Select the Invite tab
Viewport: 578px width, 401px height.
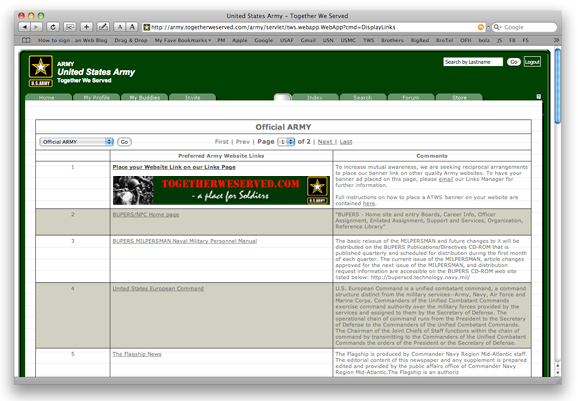[x=192, y=97]
